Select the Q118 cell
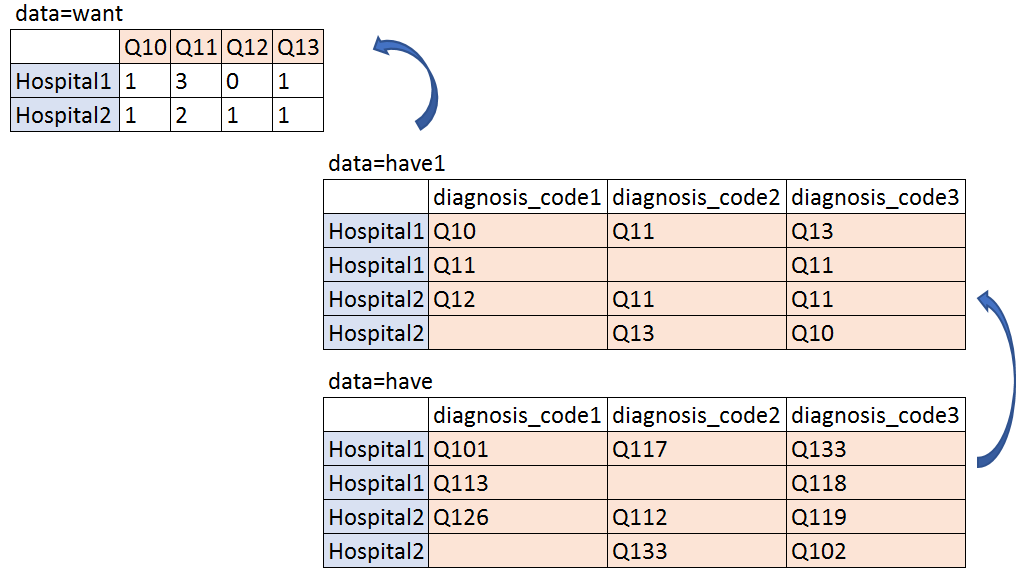1025x587 pixels. (876, 483)
